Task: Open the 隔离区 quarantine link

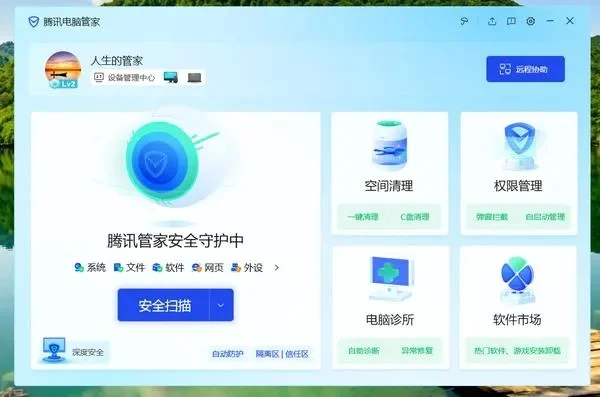Action: click(267, 354)
